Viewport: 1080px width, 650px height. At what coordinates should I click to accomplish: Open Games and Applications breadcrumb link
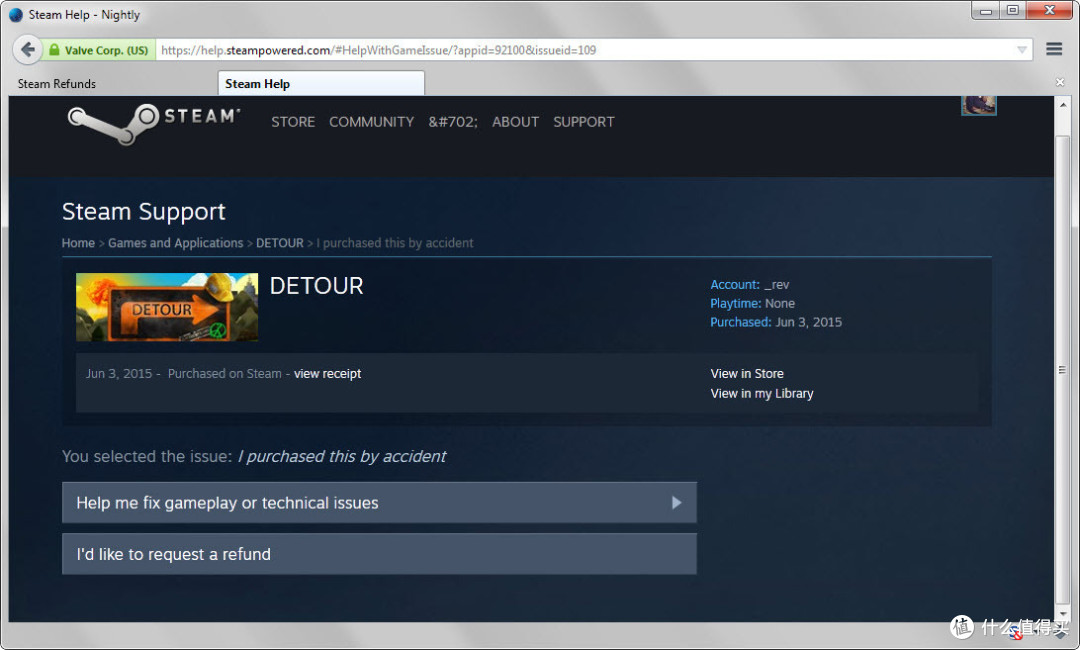176,243
